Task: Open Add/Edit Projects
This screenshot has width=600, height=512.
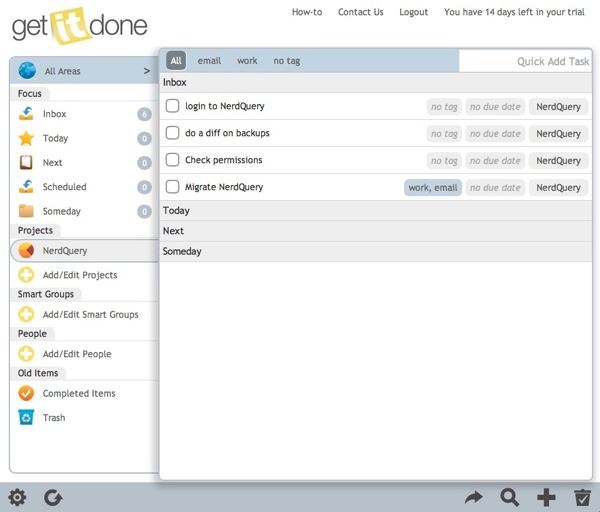Action: tap(80, 275)
